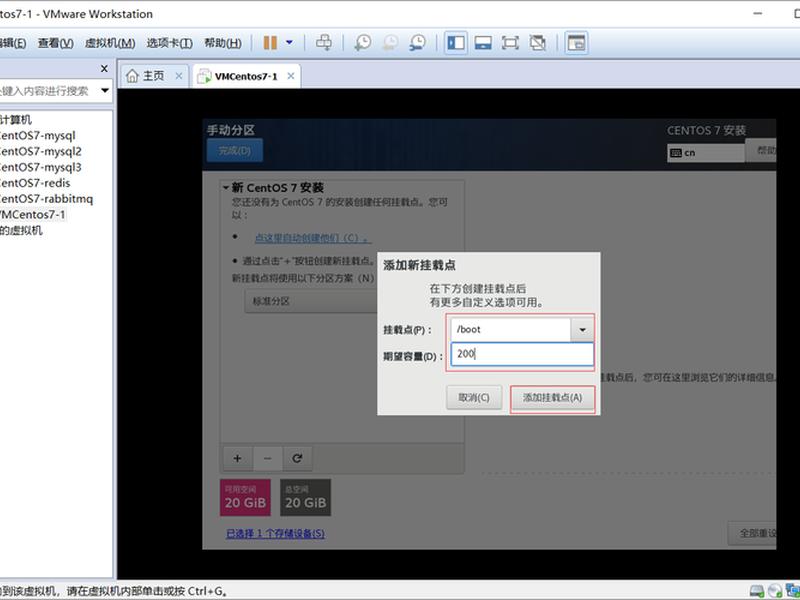This screenshot has width=800, height=600.
Task: Select CentOS7-mysql2 in the library
Action: 40,151
